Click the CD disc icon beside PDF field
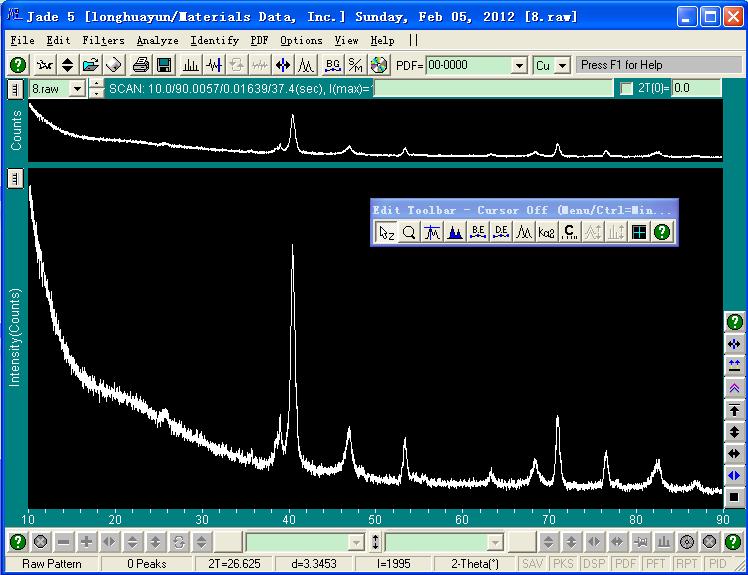Image resolution: width=748 pixels, height=575 pixels. pos(379,65)
